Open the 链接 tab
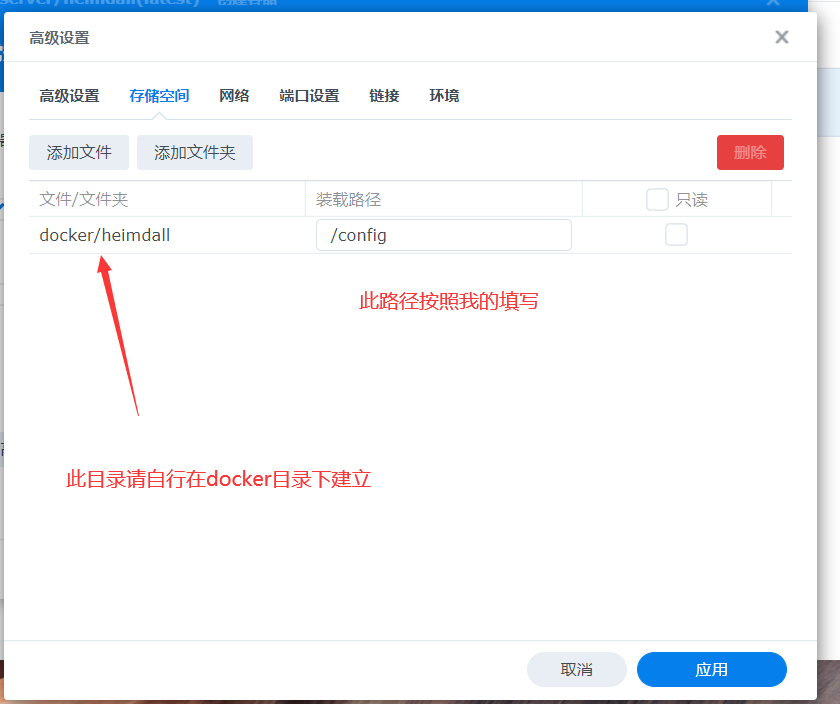Screen dimensions: 840x704 [x=384, y=96]
